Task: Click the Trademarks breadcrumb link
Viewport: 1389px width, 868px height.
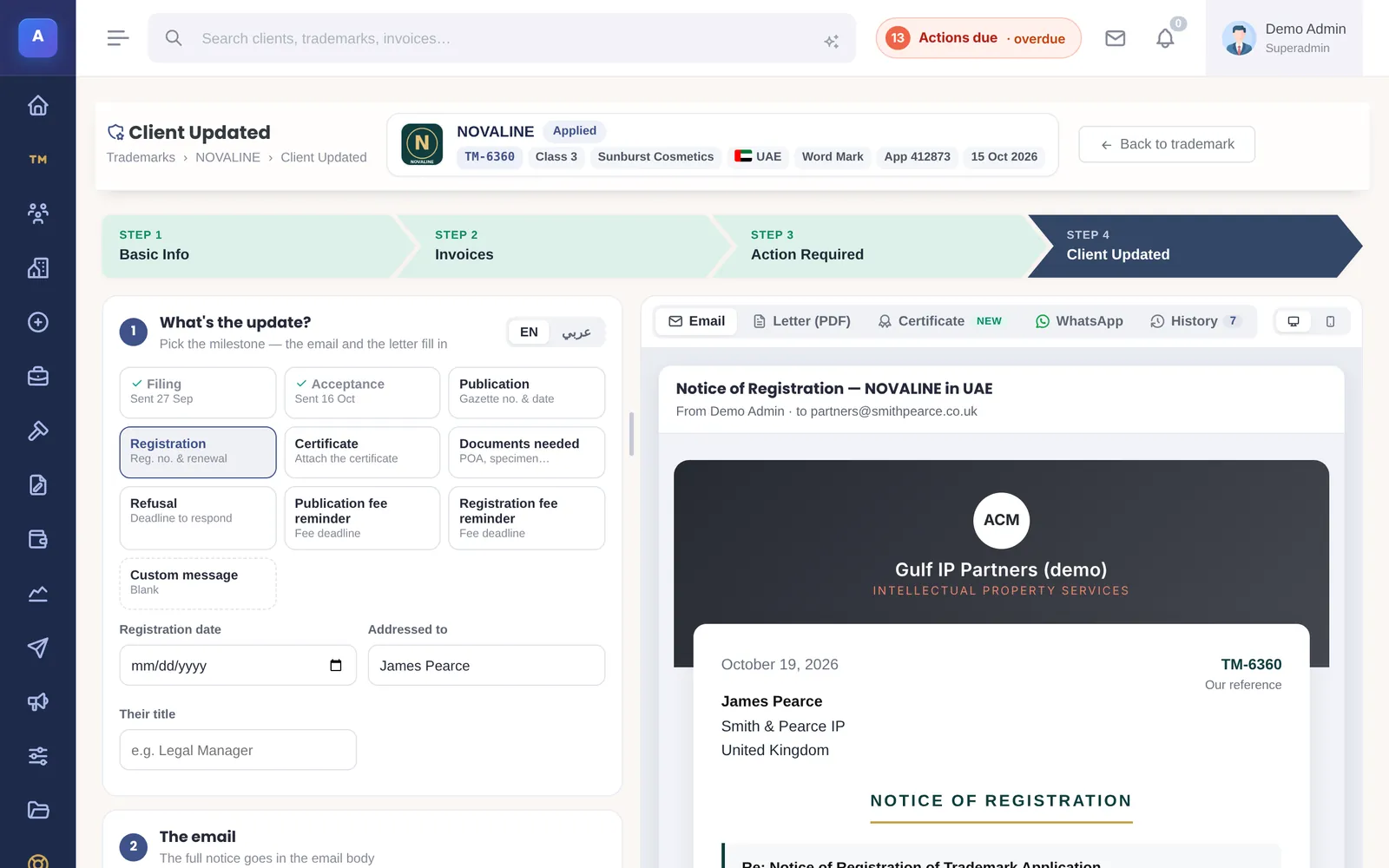Action: pyautogui.click(x=141, y=157)
